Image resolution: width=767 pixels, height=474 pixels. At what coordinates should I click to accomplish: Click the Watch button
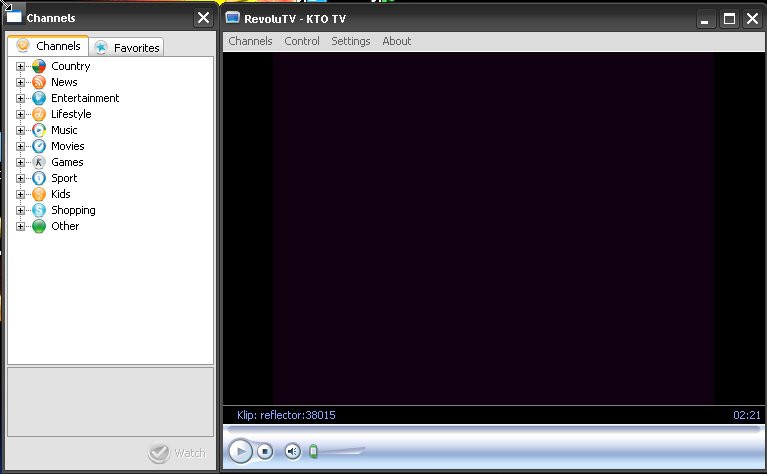(x=177, y=453)
